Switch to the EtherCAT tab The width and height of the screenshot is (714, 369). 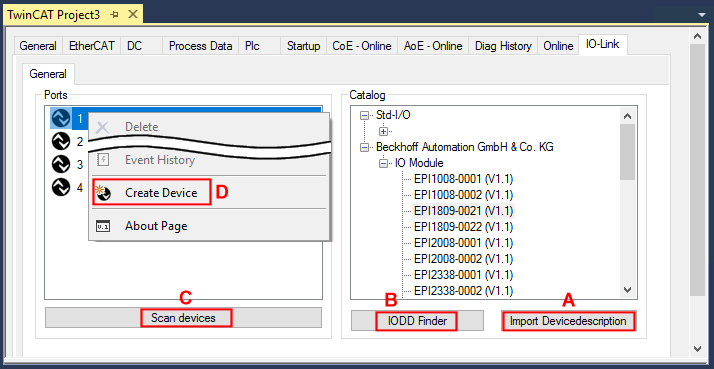click(92, 46)
